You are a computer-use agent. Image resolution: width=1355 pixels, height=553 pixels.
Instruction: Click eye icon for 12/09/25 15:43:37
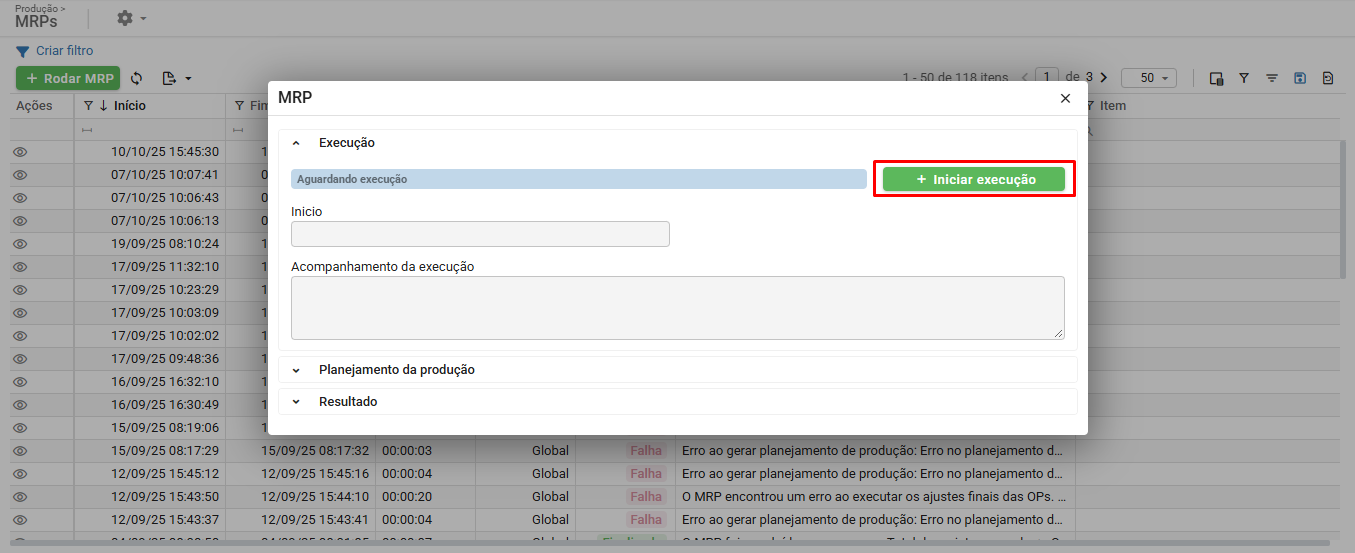[20, 520]
